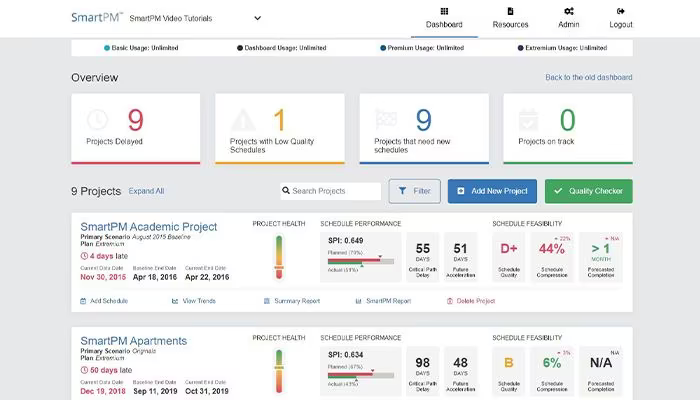Click the SPI 0.649 progress bar
This screenshot has height=400, width=700.
tap(361, 261)
